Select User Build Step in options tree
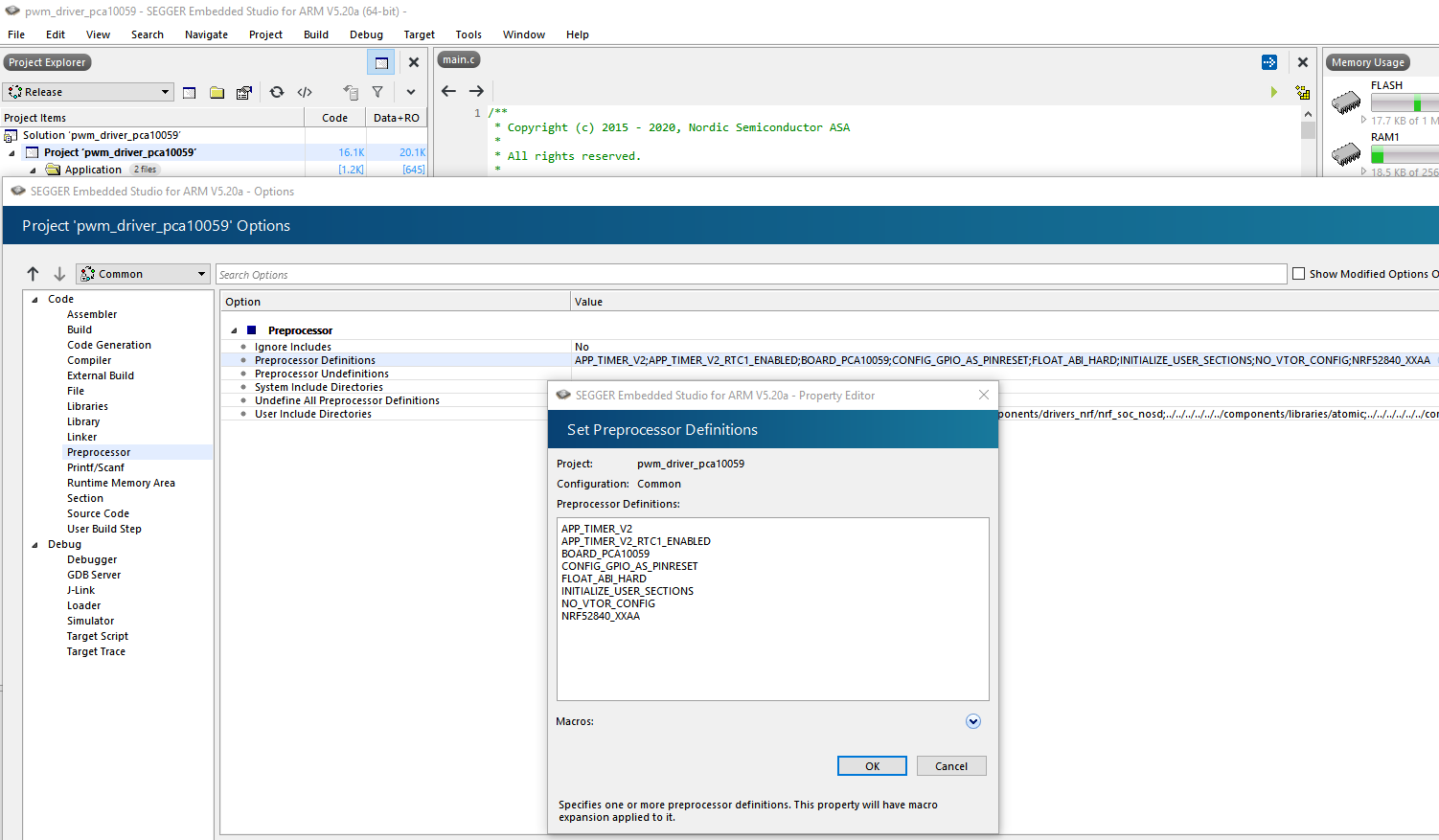The width and height of the screenshot is (1439, 840). point(104,529)
